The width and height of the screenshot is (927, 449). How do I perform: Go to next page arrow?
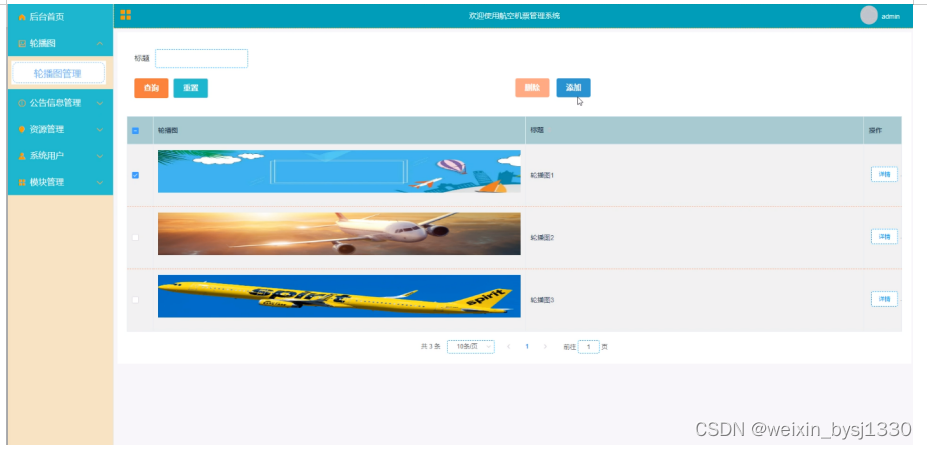(x=545, y=347)
